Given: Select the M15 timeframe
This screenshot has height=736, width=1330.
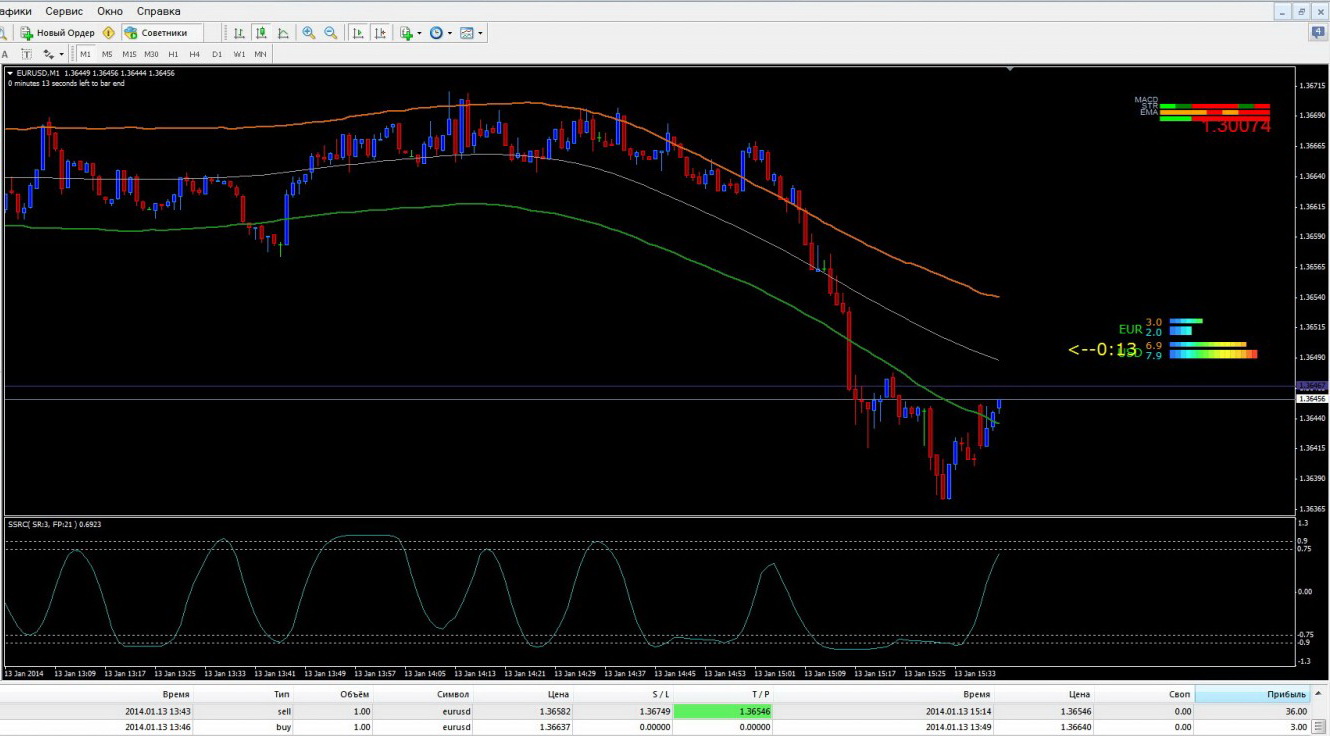Looking at the screenshot, I should [129, 54].
